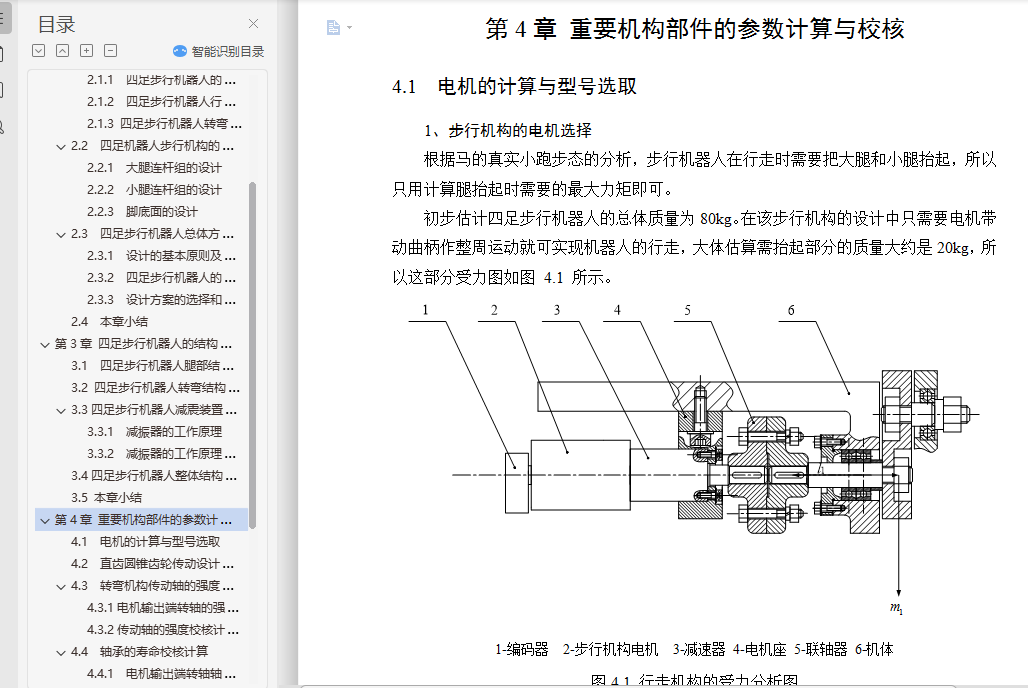Viewport: 1028px width, 688px height.
Task: Collapse 第 4 章 outline node
Action: (45, 520)
